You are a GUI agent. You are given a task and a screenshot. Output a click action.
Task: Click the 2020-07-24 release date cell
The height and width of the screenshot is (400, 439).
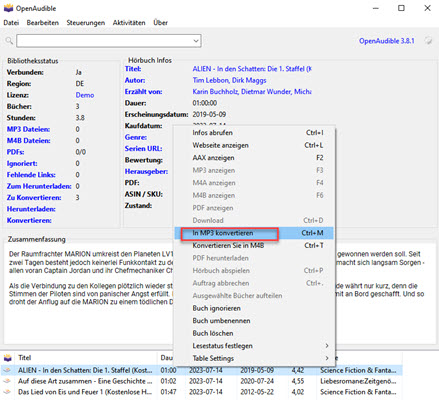coord(257,381)
